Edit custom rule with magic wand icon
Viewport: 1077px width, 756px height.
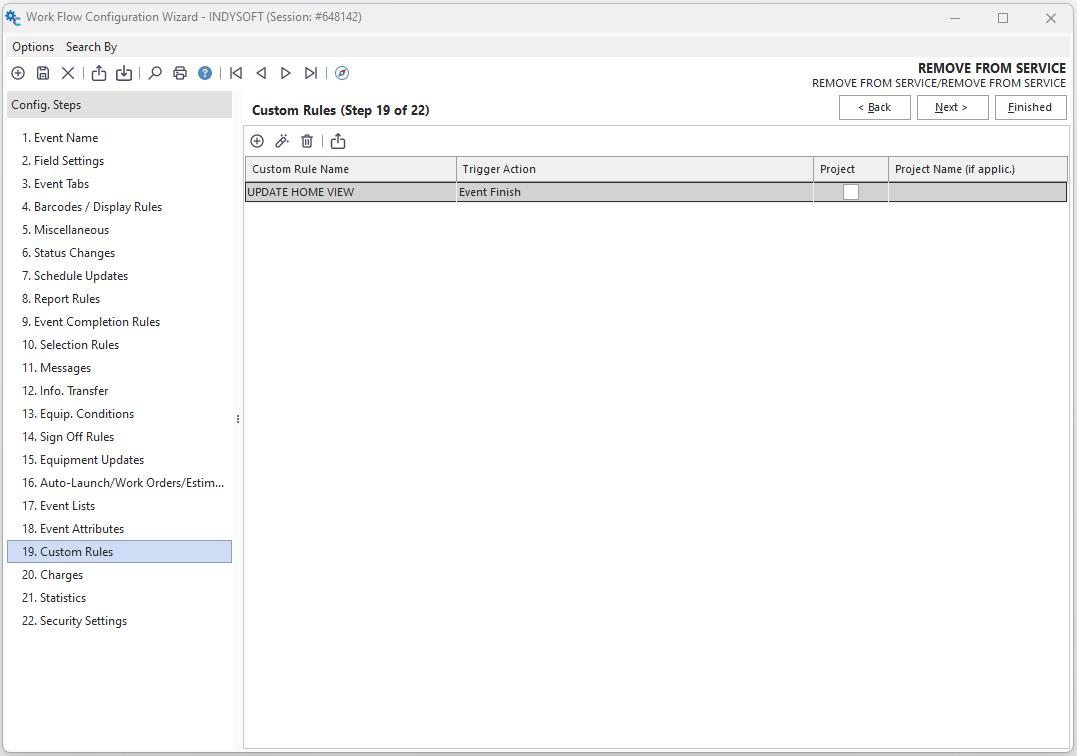click(282, 141)
